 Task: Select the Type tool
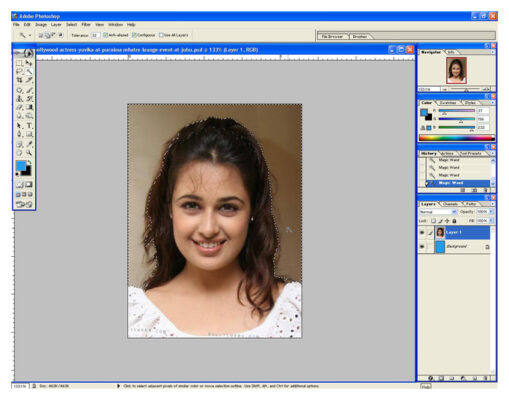[x=29, y=126]
